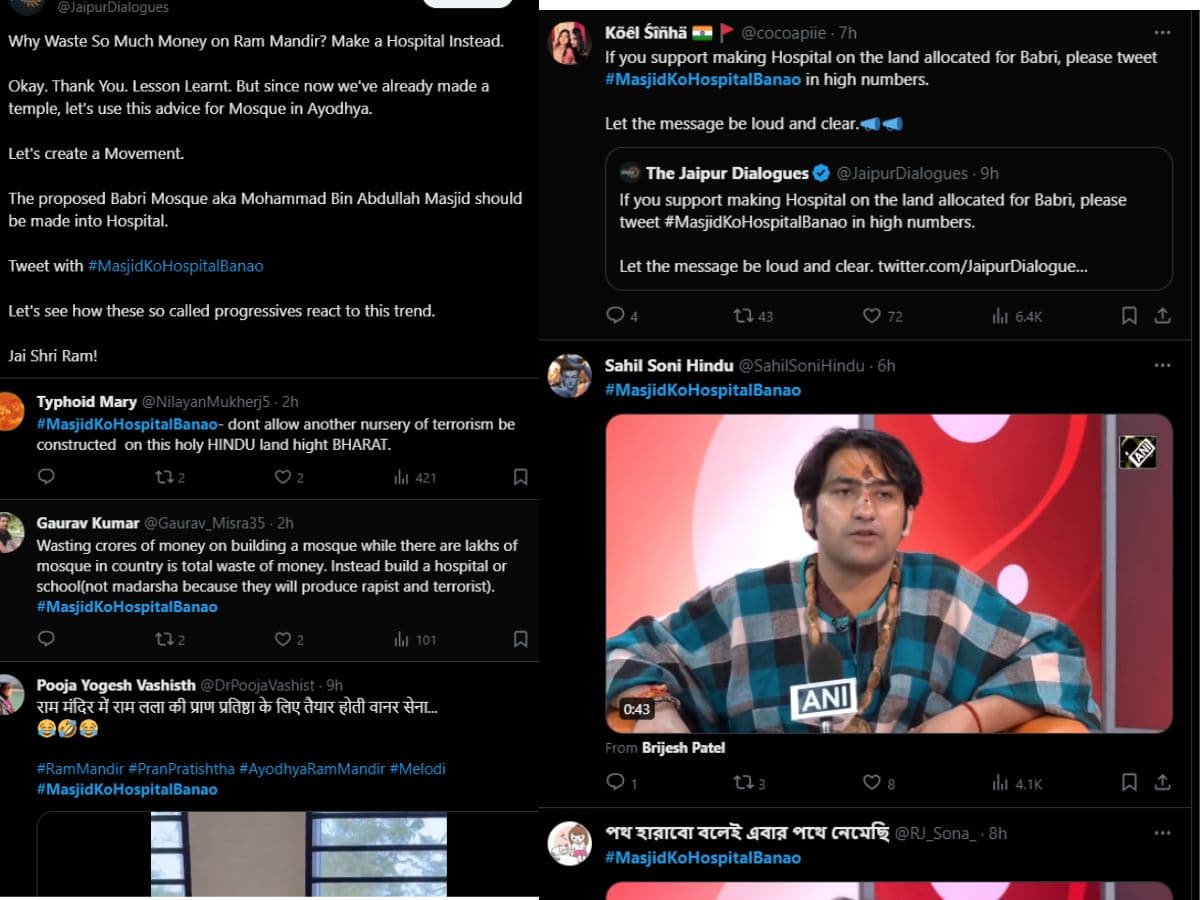Open more options on RJ_Sona_ tweet
The width and height of the screenshot is (1200, 900).
pyautogui.click(x=1162, y=833)
